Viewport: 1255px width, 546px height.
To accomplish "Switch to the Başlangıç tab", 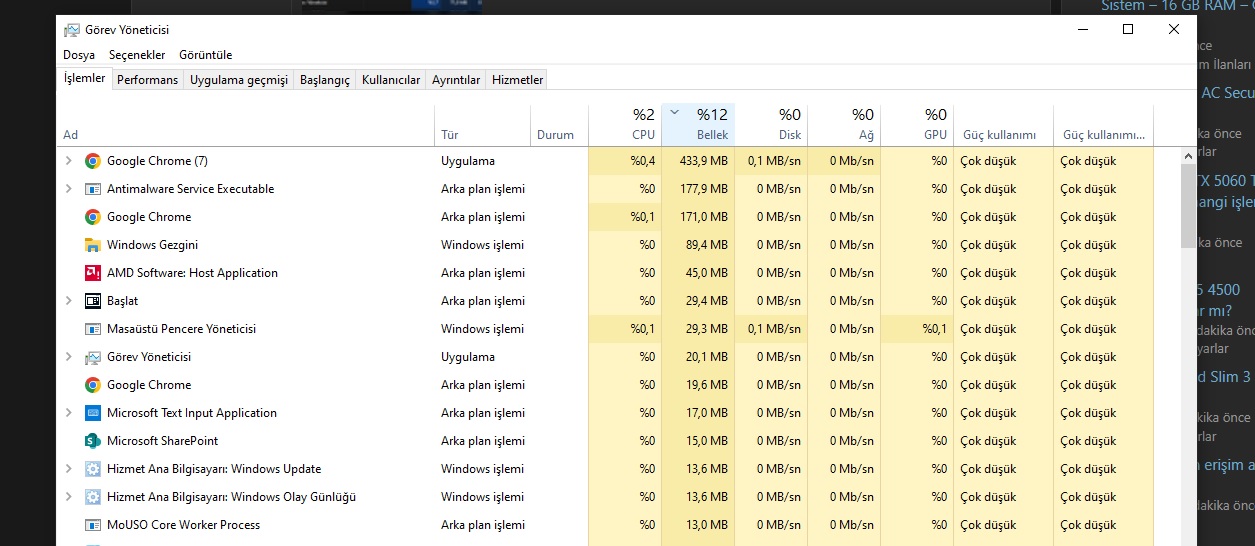I will point(325,80).
